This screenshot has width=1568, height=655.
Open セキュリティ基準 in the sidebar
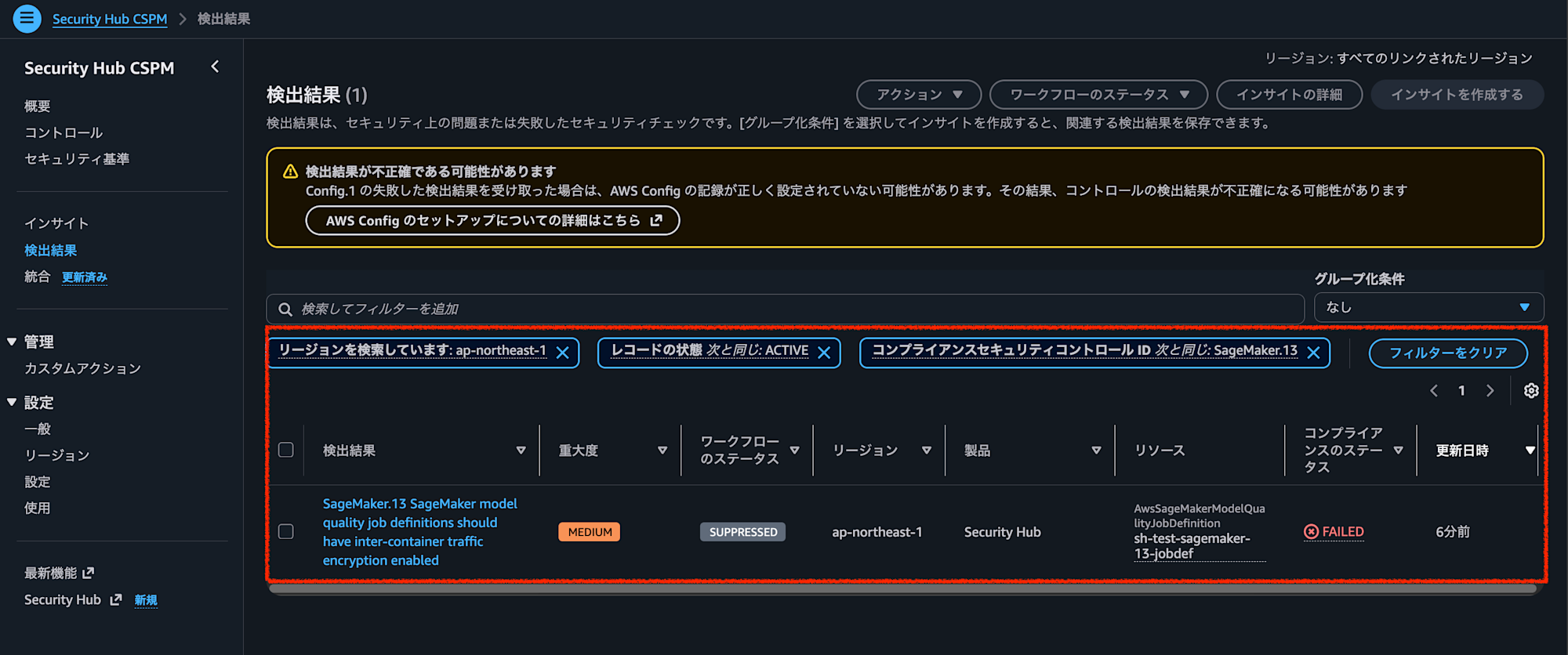pyautogui.click(x=77, y=159)
